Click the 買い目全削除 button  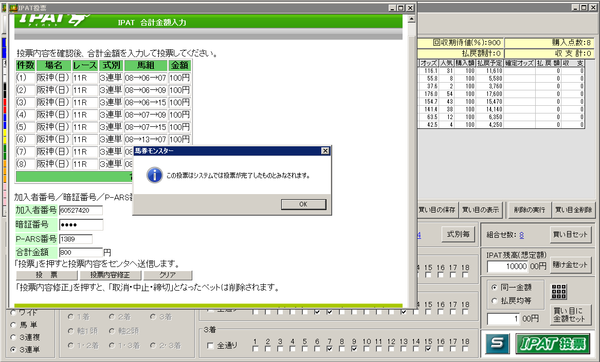click(x=573, y=210)
